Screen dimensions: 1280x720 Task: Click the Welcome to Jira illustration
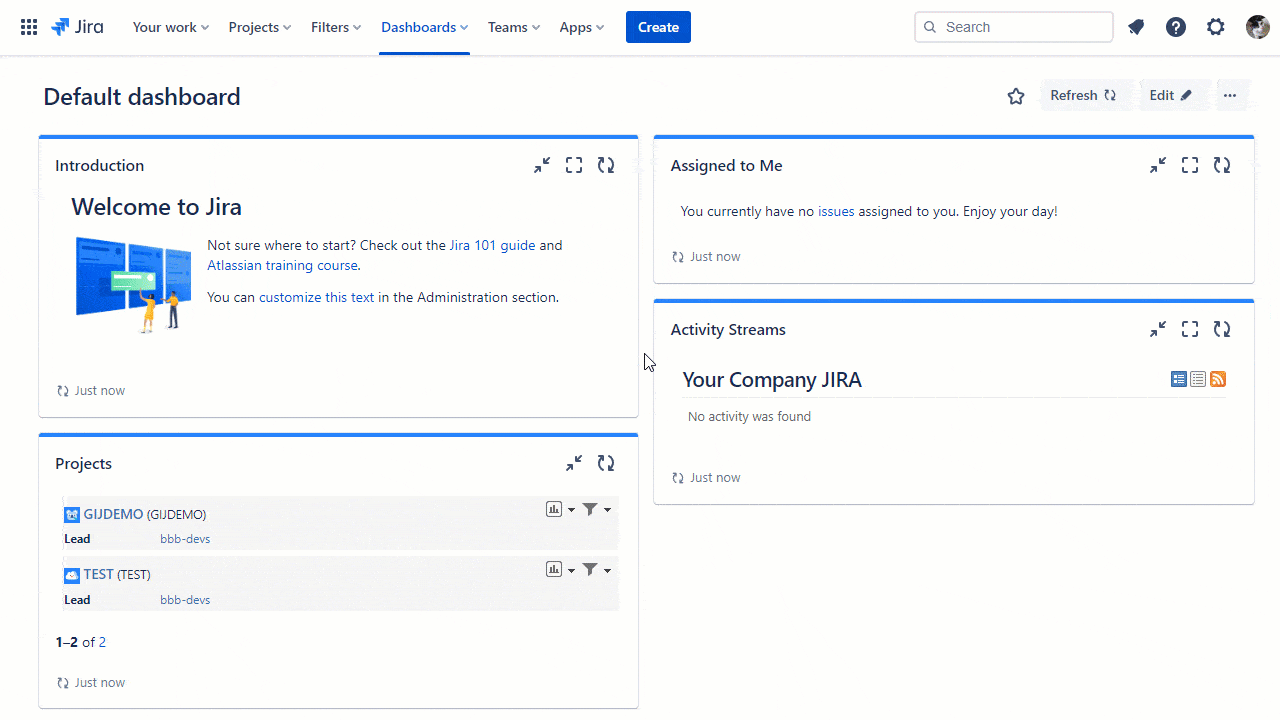click(133, 284)
